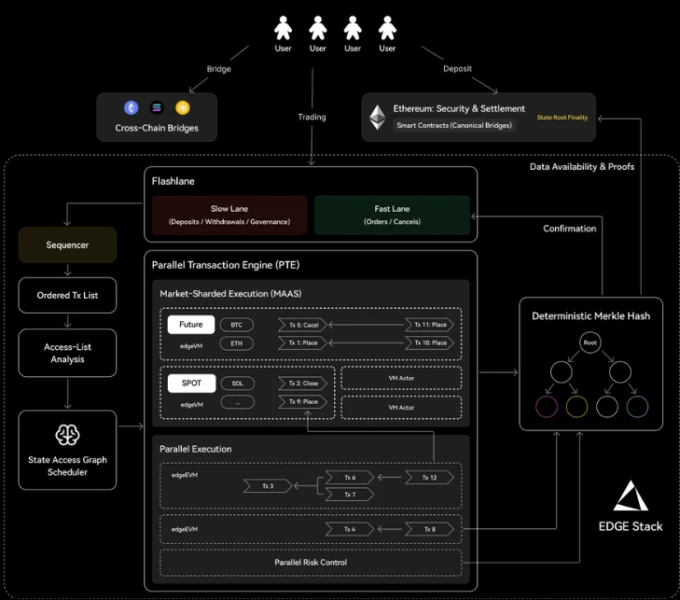Image resolution: width=680 pixels, height=600 pixels.
Task: Click the State Root Finality text
Action: click(562, 117)
